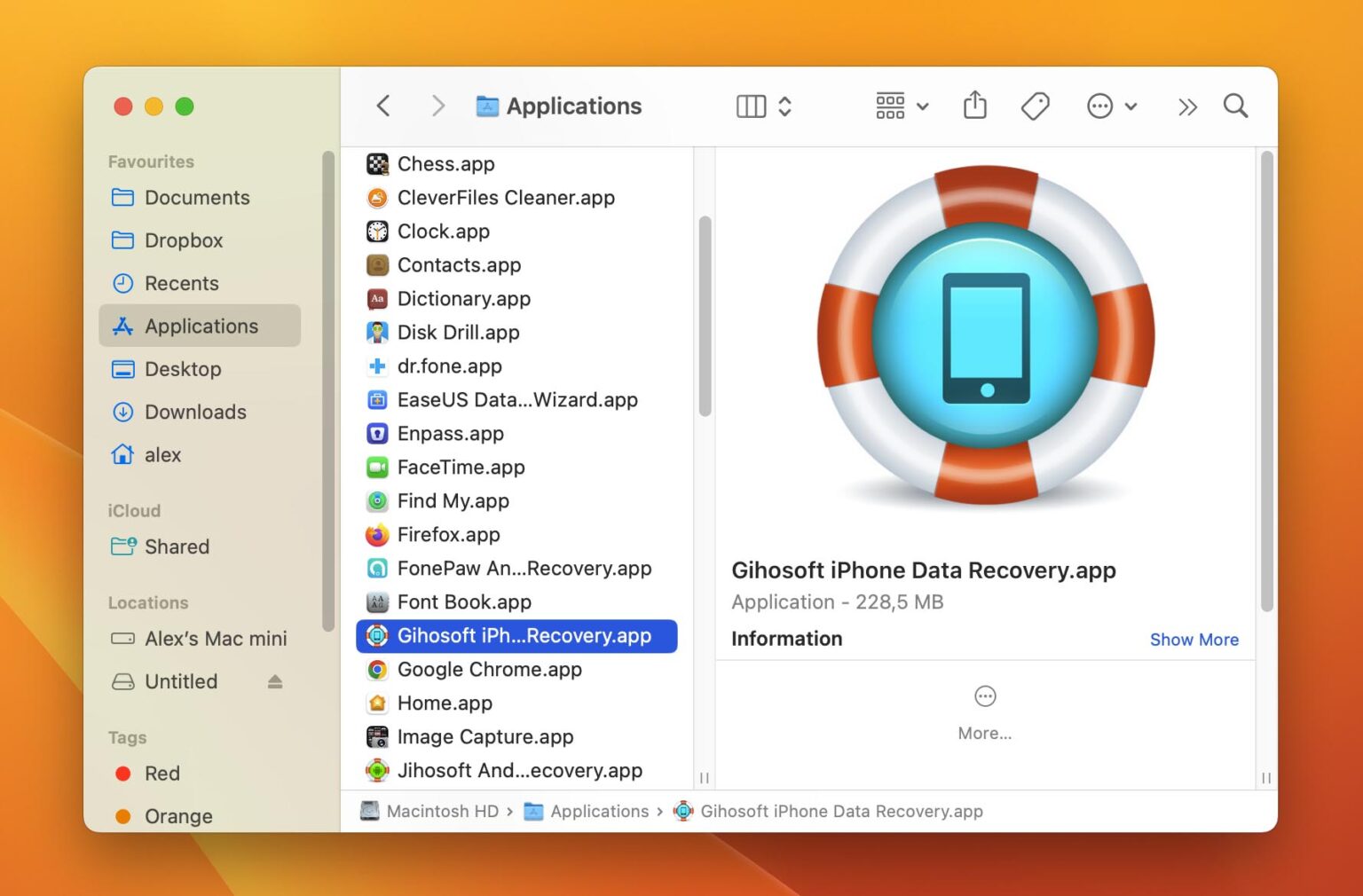Viewport: 1363px width, 896px height.
Task: Select Google Chrome.app in the list
Action: point(489,670)
